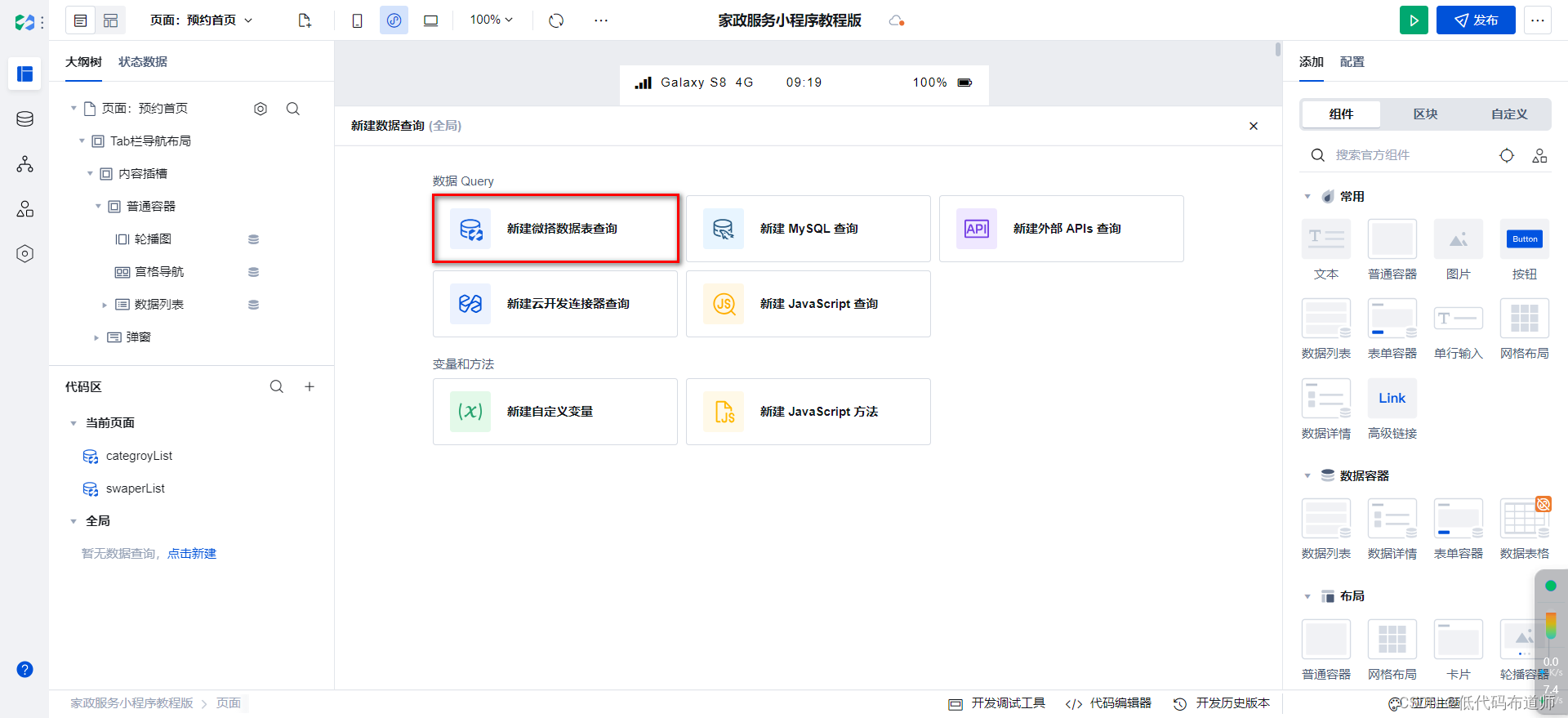Search the outline tree
The width and height of the screenshot is (1568, 718).
point(293,109)
